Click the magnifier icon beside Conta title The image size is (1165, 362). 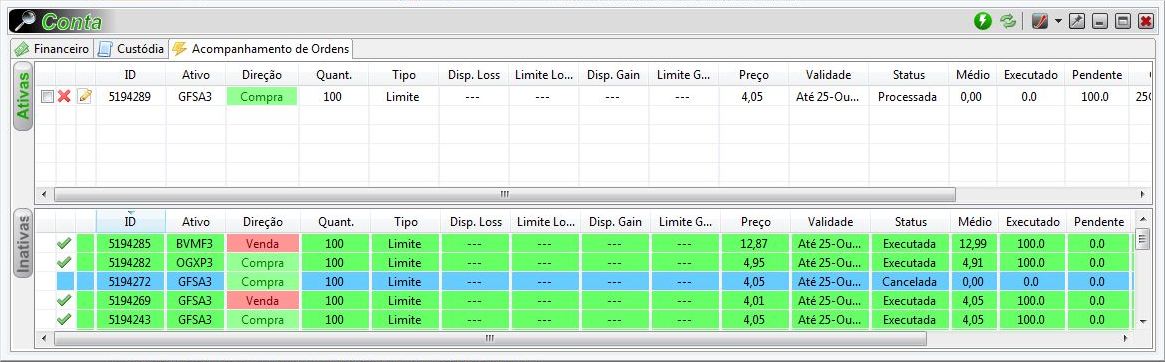tap(25, 21)
